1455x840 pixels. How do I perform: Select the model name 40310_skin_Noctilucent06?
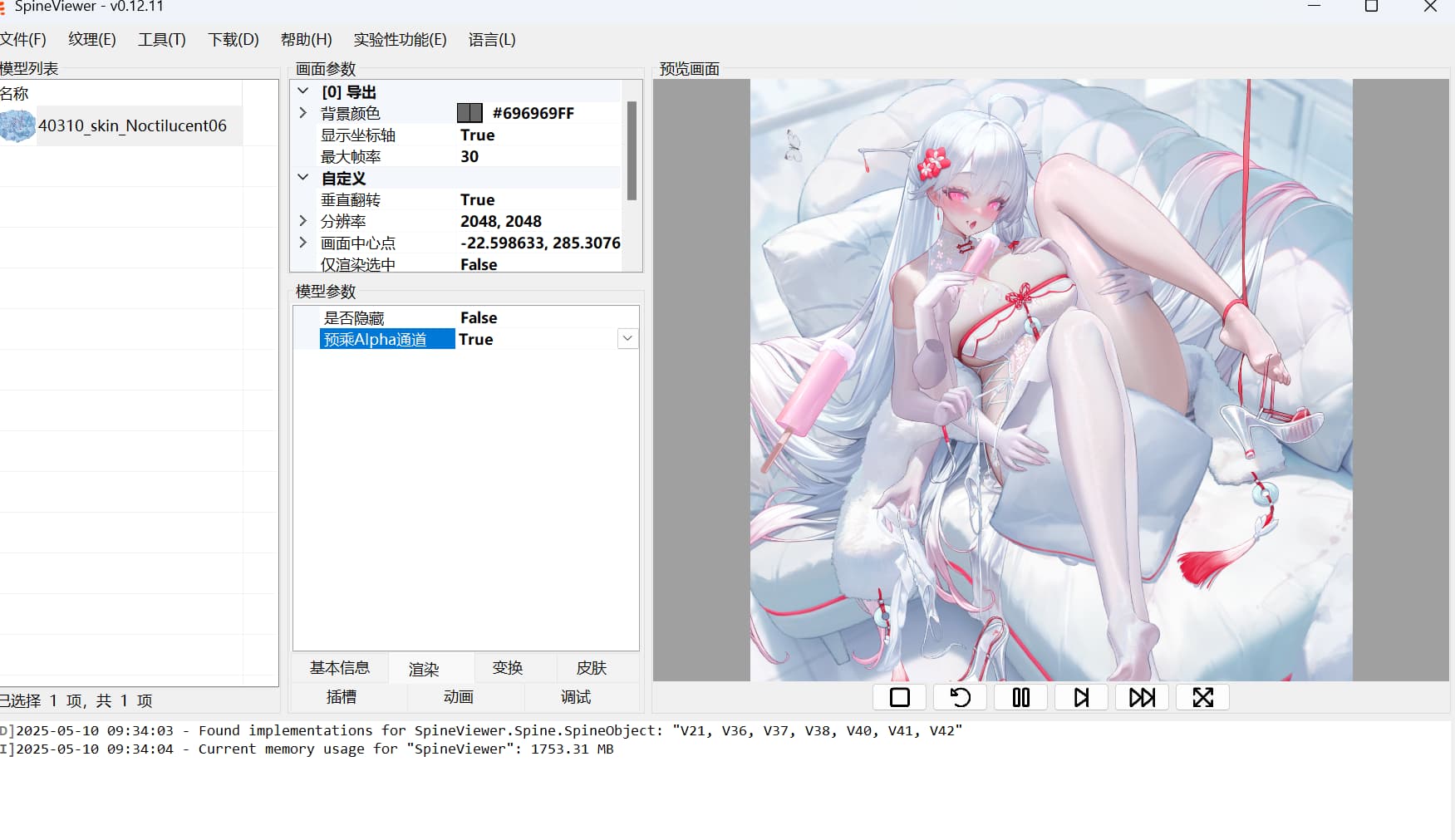(132, 125)
